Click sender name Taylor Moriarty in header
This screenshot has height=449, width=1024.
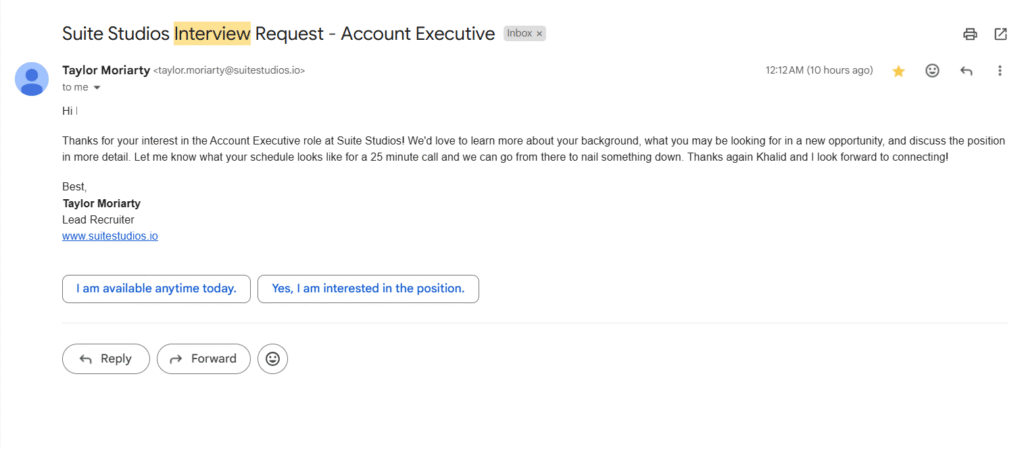106,70
